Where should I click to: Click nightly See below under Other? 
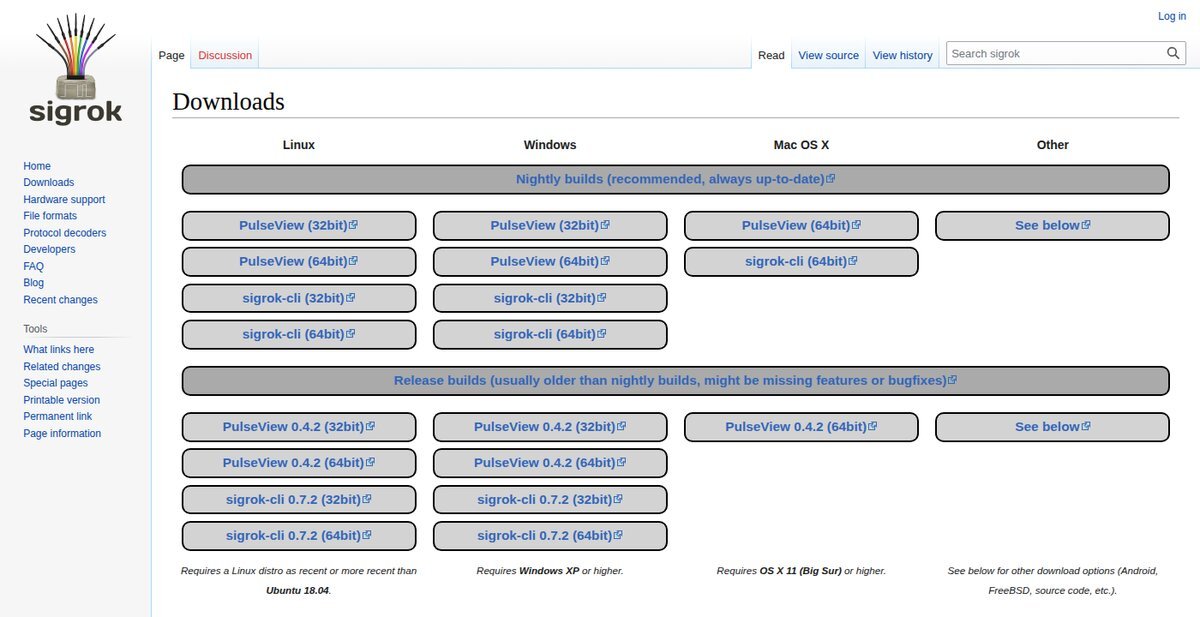[1052, 225]
